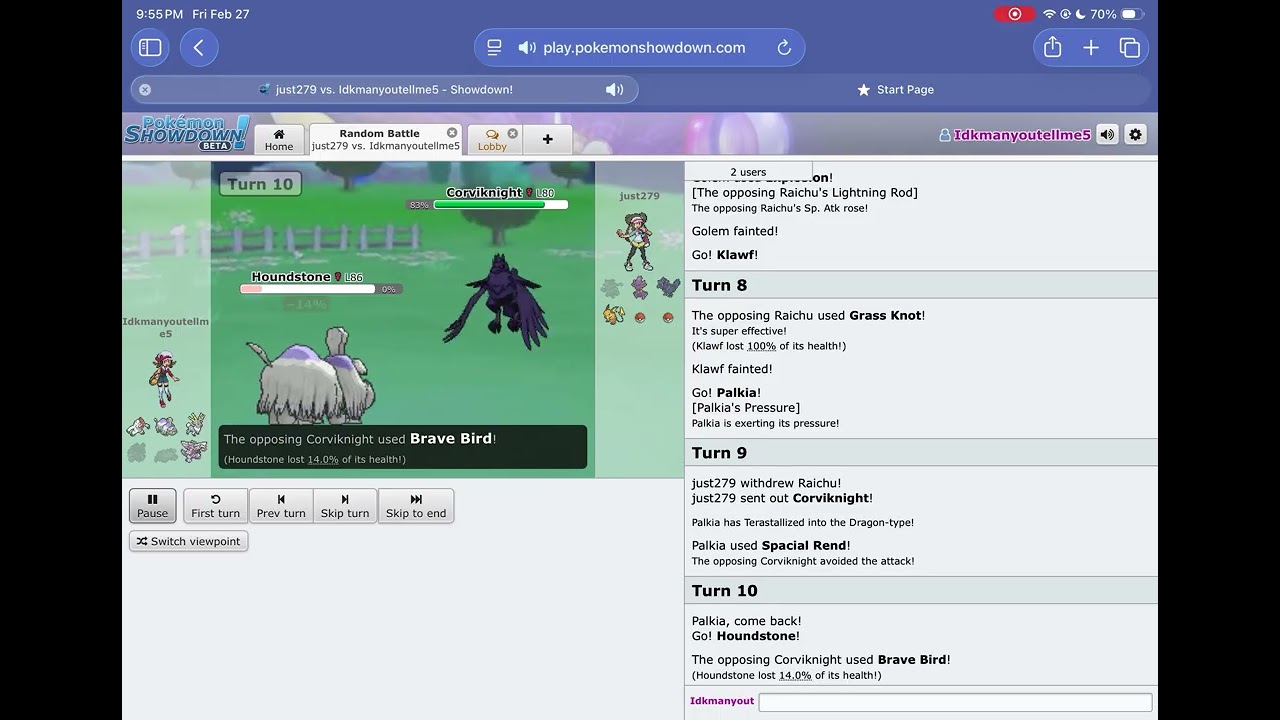1280x720 pixels.
Task: Click the red screen recording indicator
Action: [x=1014, y=14]
